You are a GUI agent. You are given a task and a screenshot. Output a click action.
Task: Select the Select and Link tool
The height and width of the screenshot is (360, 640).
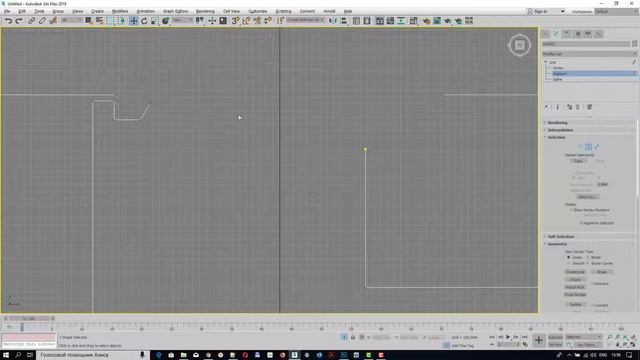[31, 20]
